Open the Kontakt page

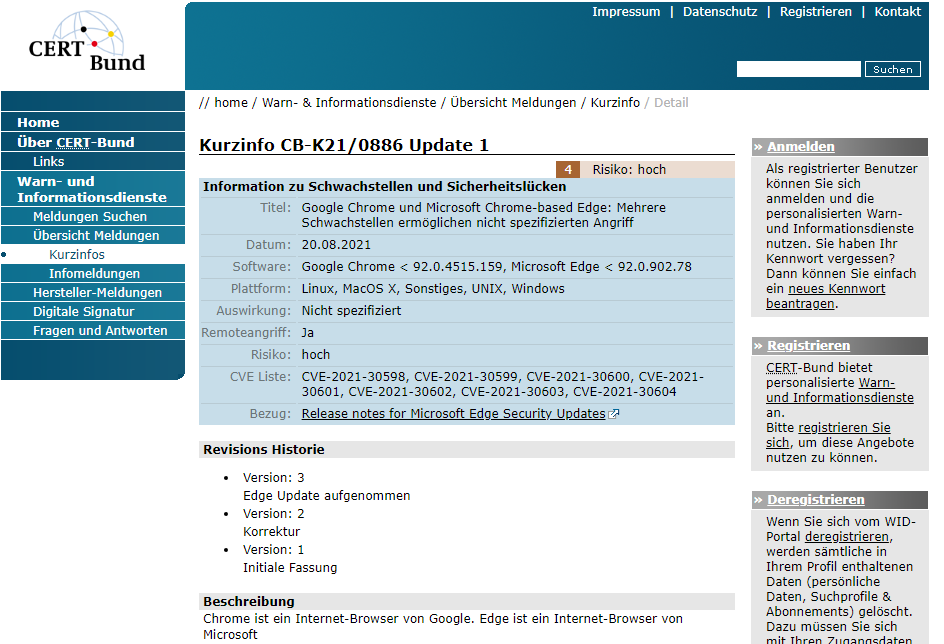tap(897, 11)
